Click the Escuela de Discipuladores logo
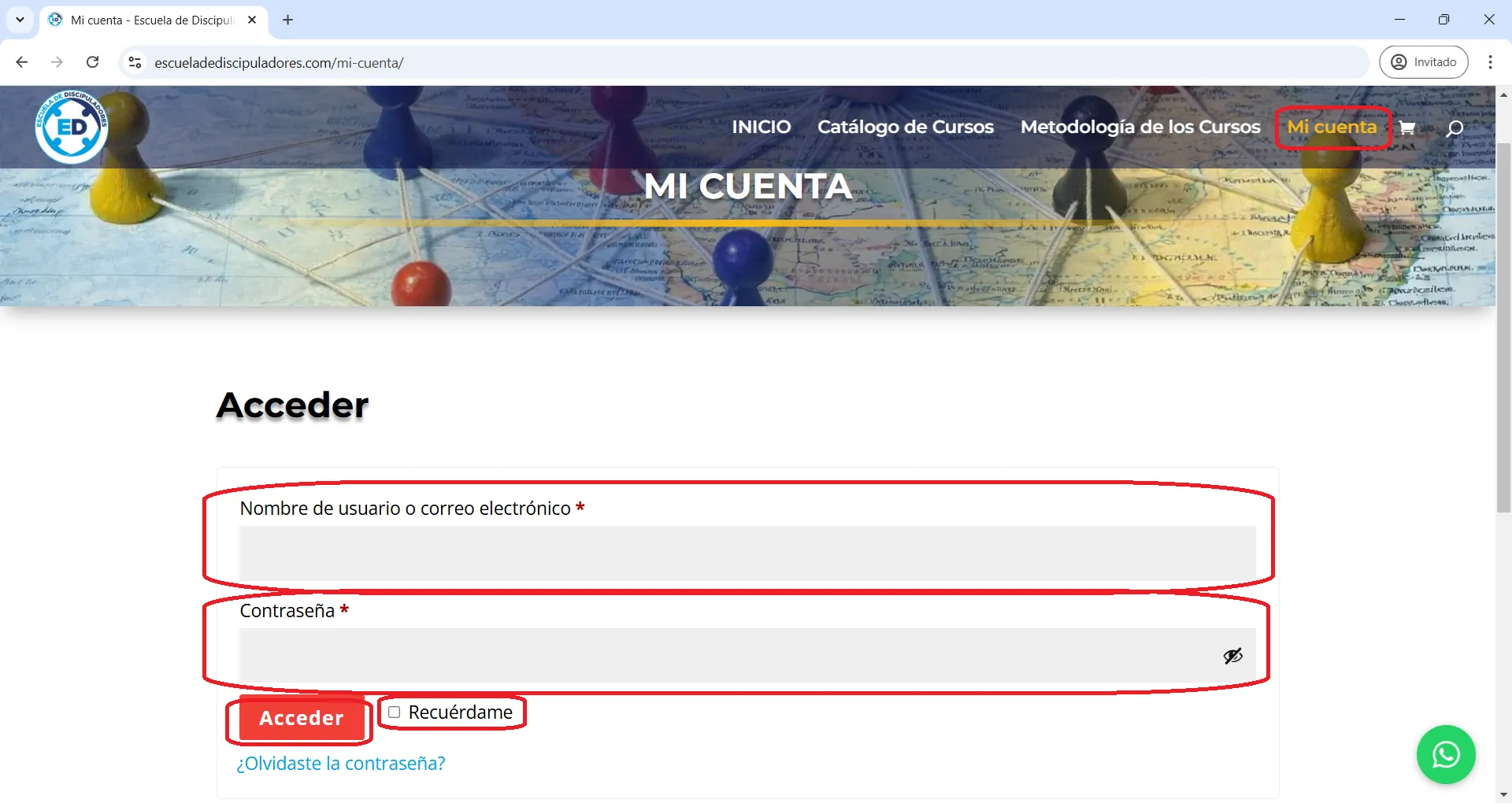 (71, 128)
